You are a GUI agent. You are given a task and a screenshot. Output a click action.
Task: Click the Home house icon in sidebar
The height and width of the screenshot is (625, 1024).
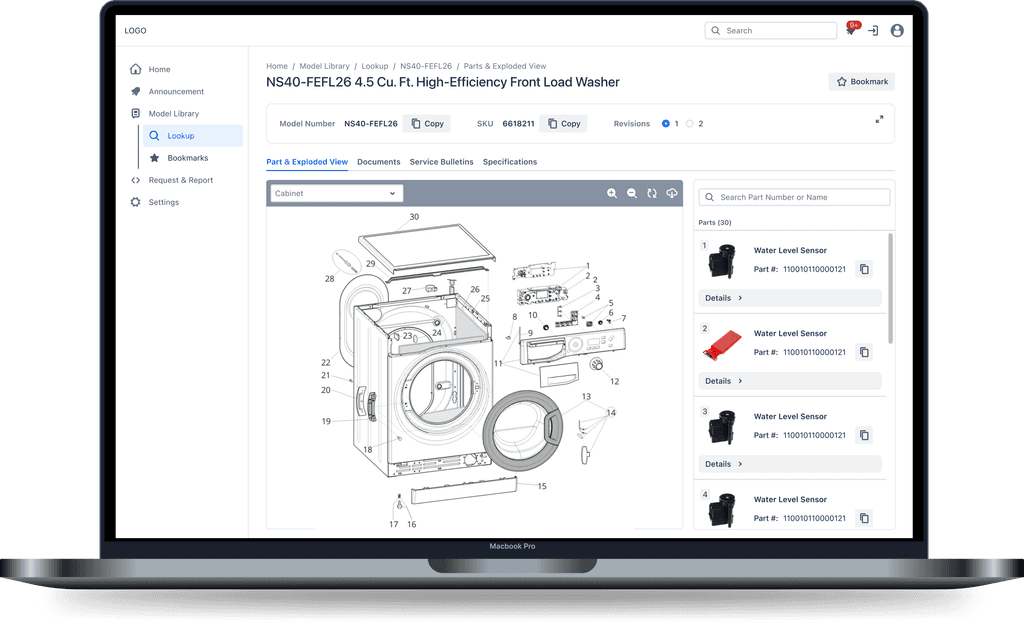tap(135, 69)
